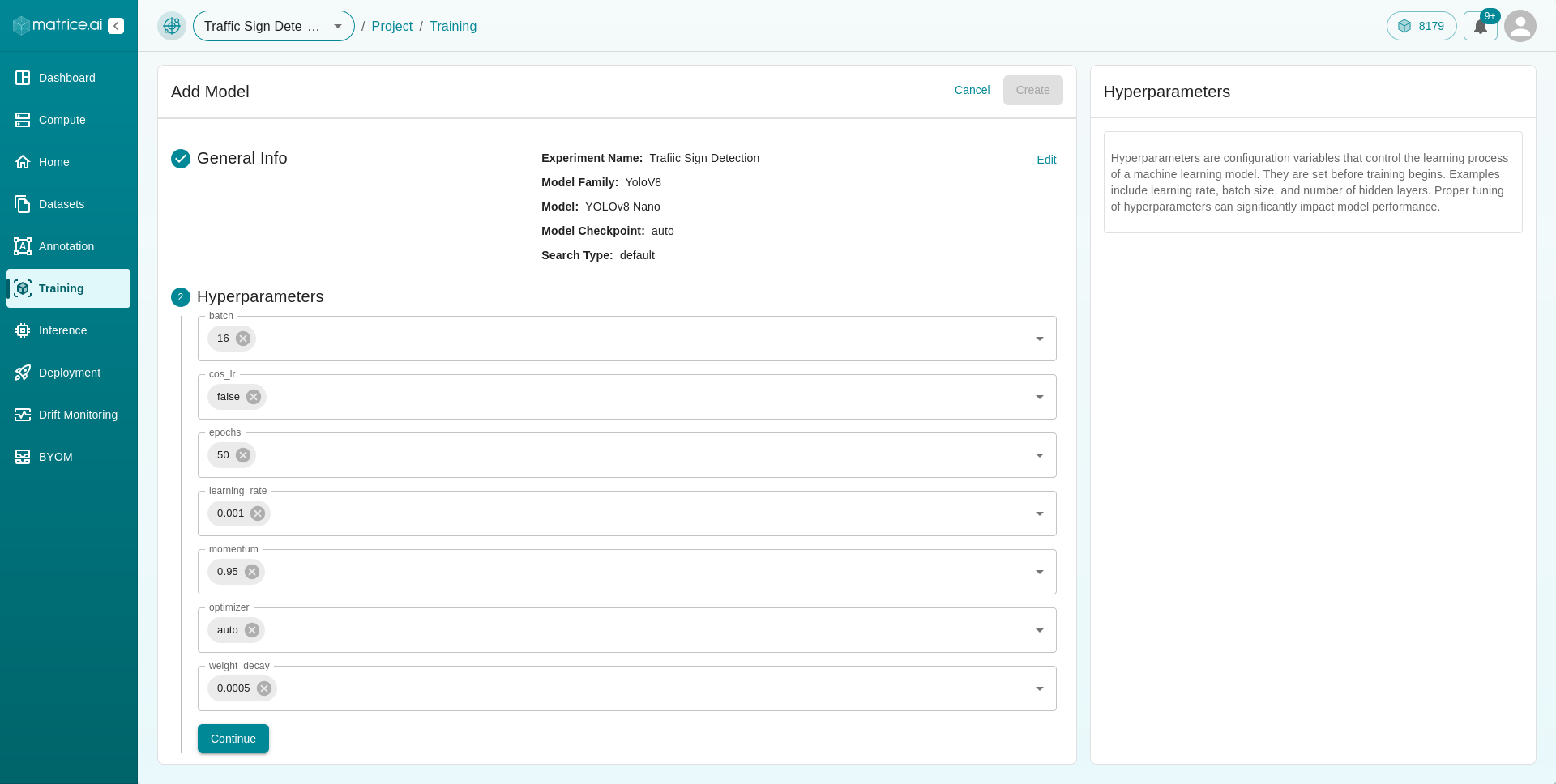Expand the momentum dropdown arrow
The height and width of the screenshot is (784, 1556).
click(x=1040, y=572)
